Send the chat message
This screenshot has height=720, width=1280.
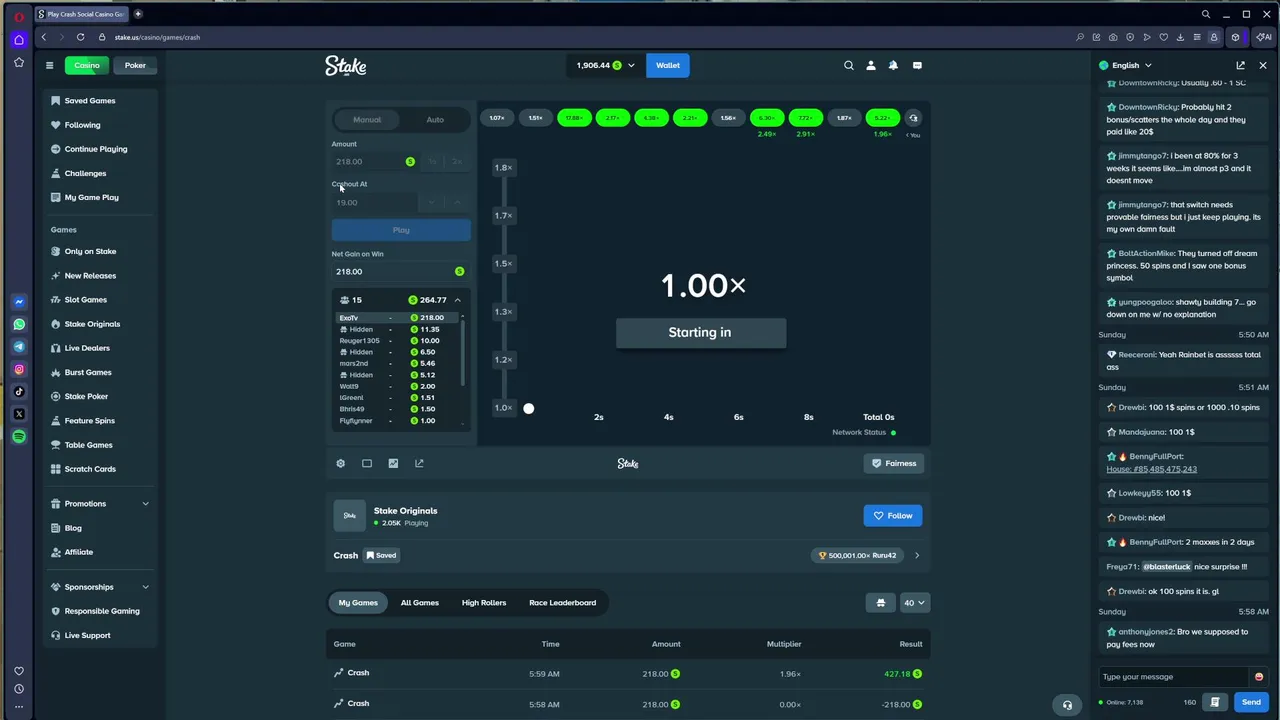click(x=1251, y=702)
